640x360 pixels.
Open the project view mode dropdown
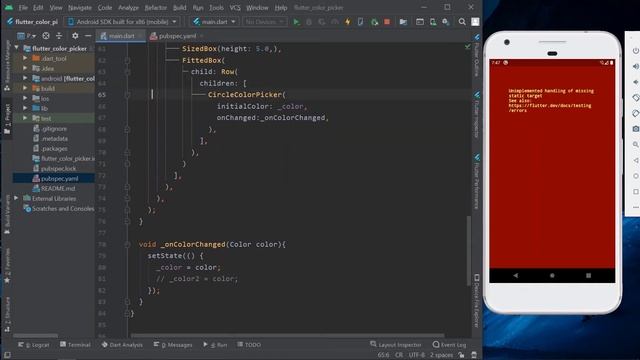click(x=27, y=36)
